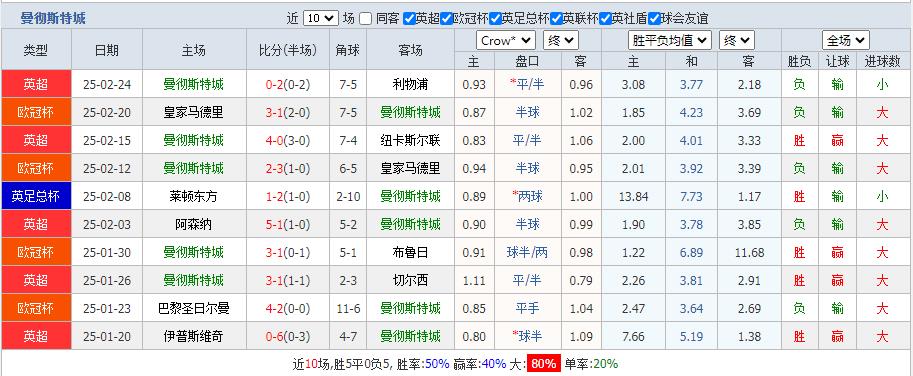Click the *两球 handicap value
This screenshot has height=376, width=913.
pos(528,196)
